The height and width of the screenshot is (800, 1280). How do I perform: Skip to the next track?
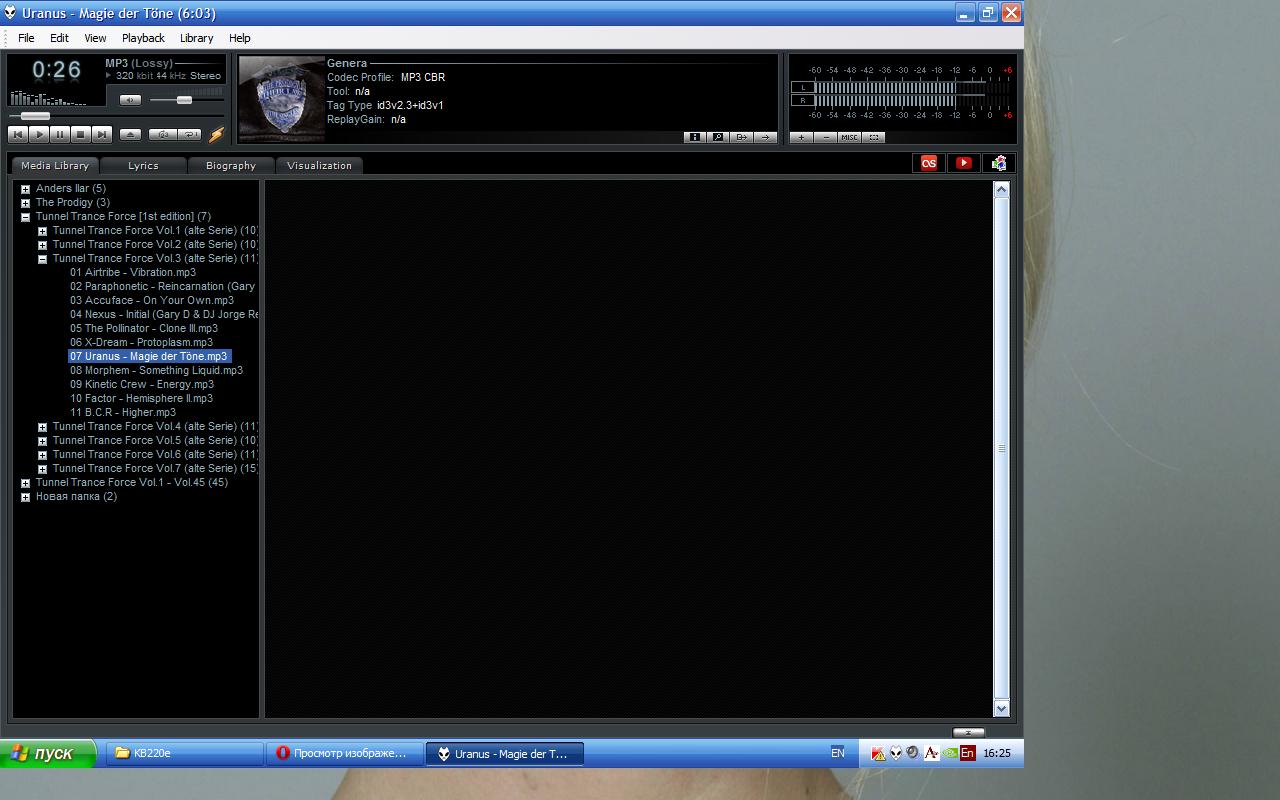tap(102, 134)
